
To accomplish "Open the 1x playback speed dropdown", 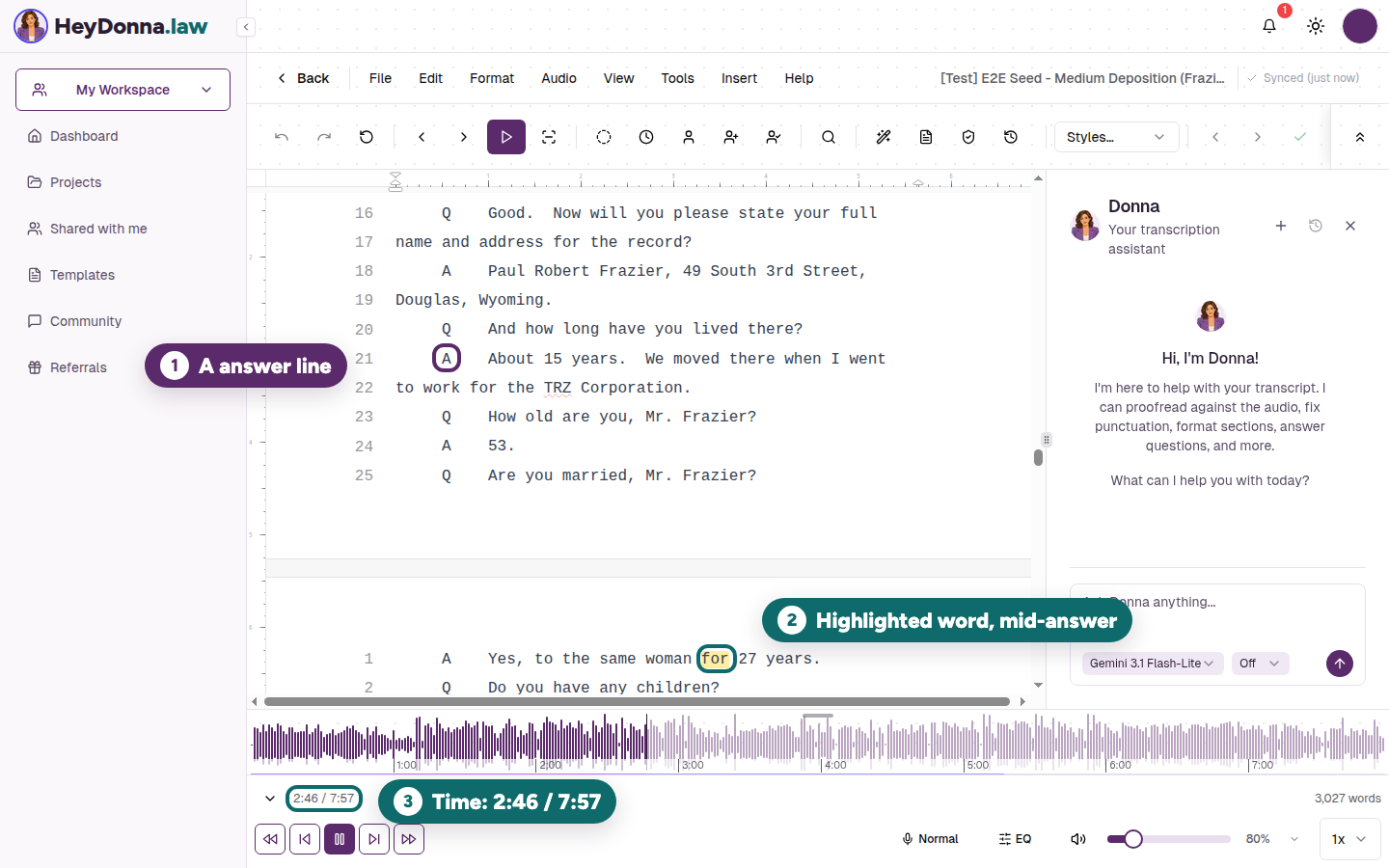I will [x=1349, y=839].
